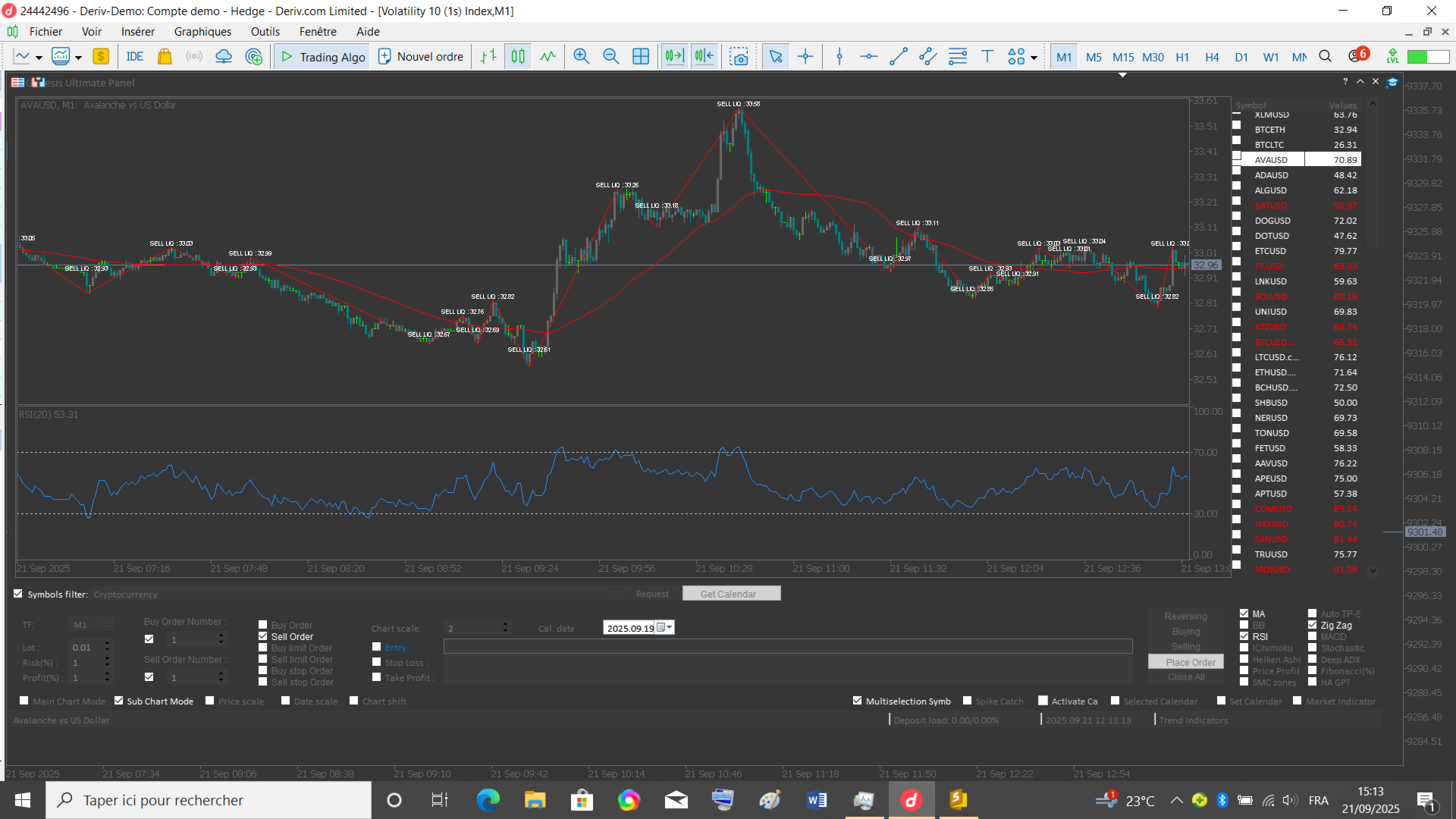Click the tile windows grid icon
The height and width of the screenshot is (819, 1456).
tap(641, 57)
